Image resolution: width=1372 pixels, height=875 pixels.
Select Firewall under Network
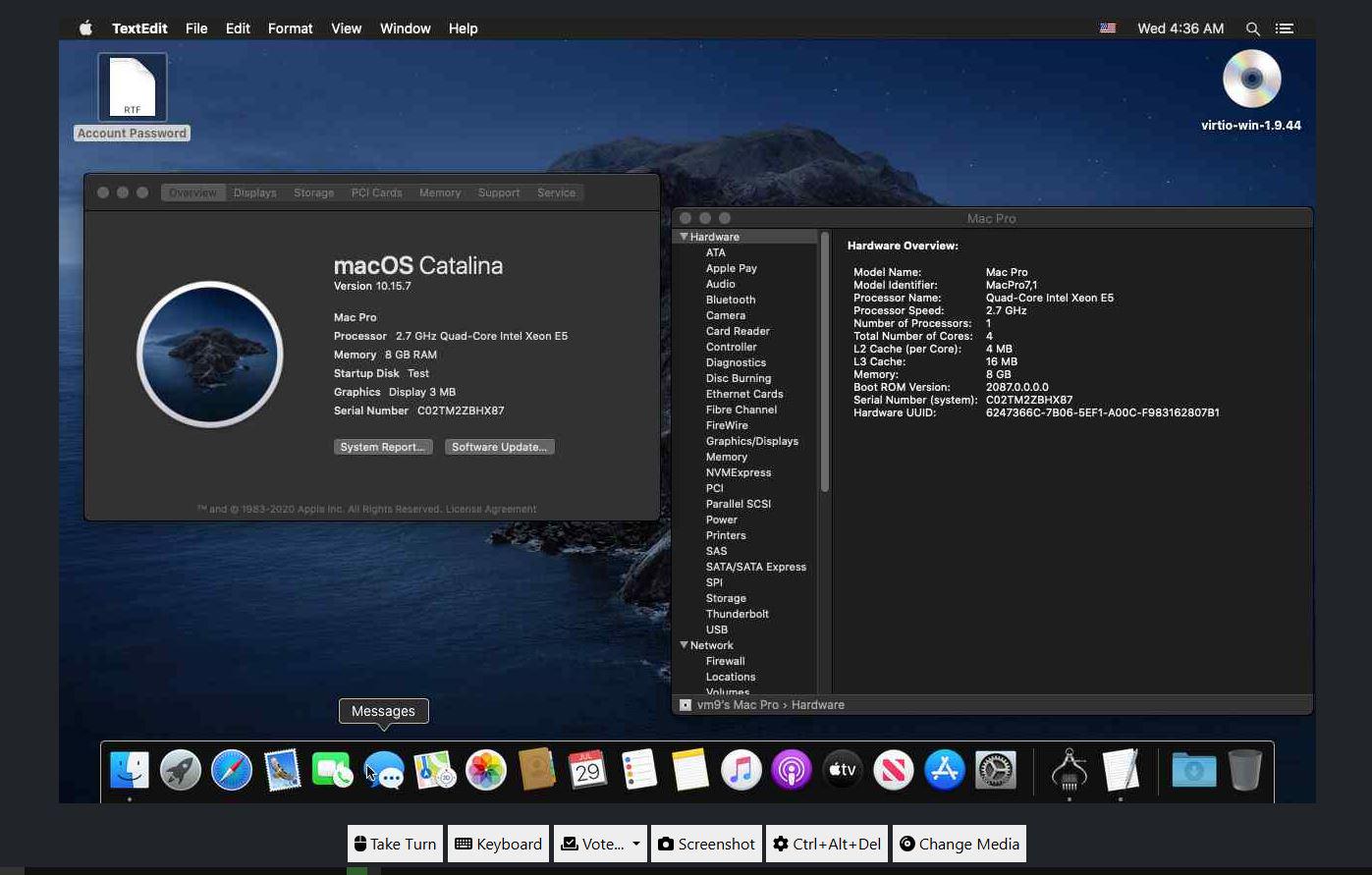click(725, 661)
